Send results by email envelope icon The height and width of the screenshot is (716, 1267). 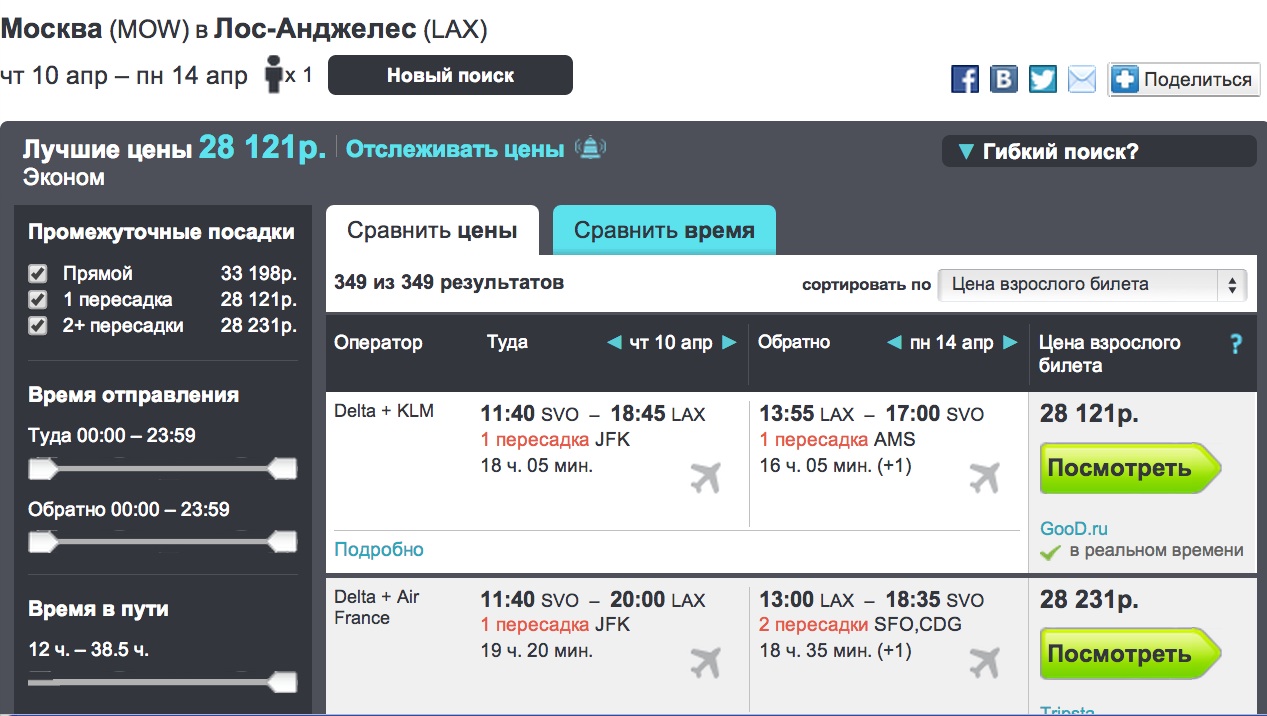click(1082, 79)
